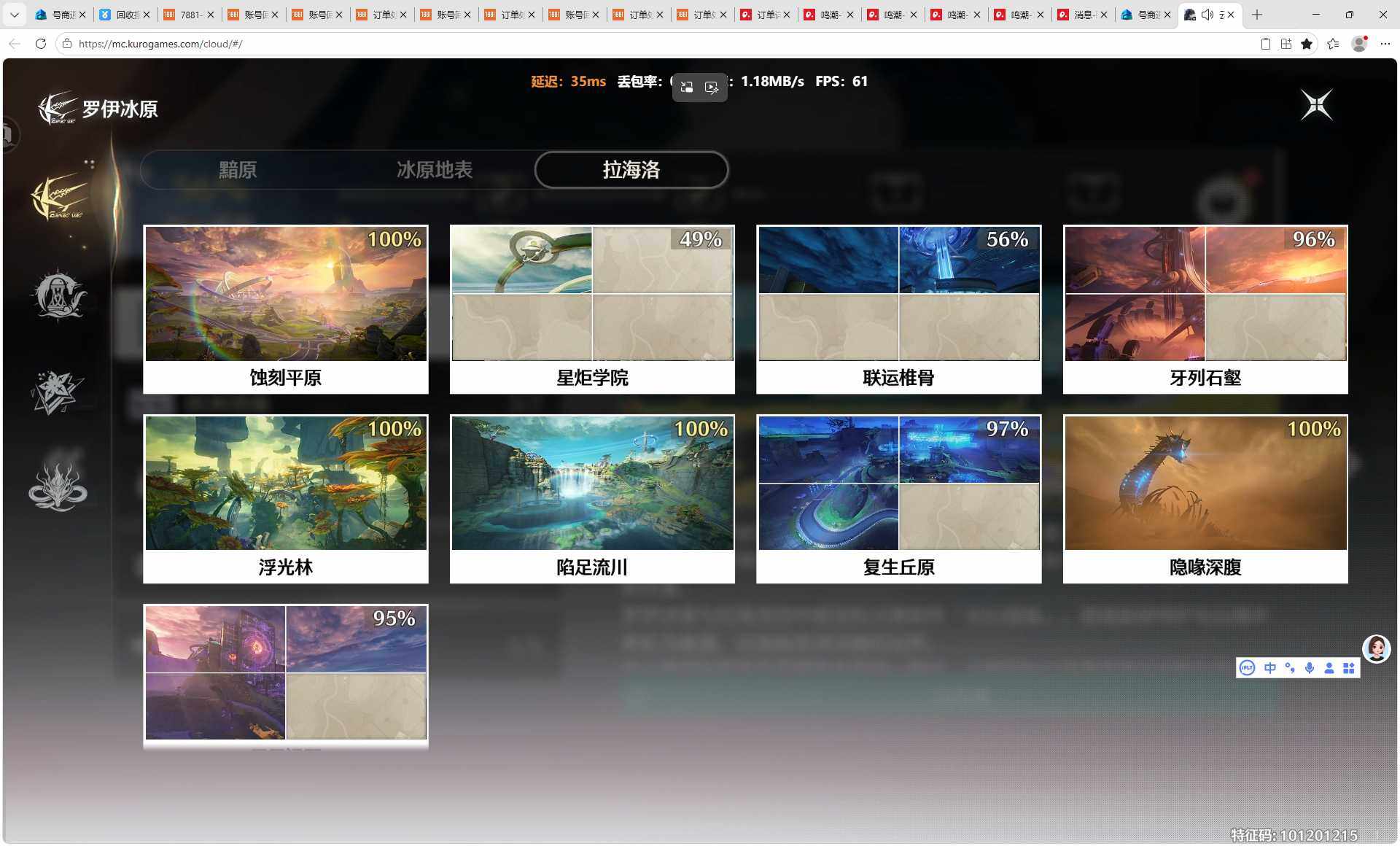1400x846 pixels.
Task: Select the round emblem region icon in the sidebar
Action: [x=58, y=295]
